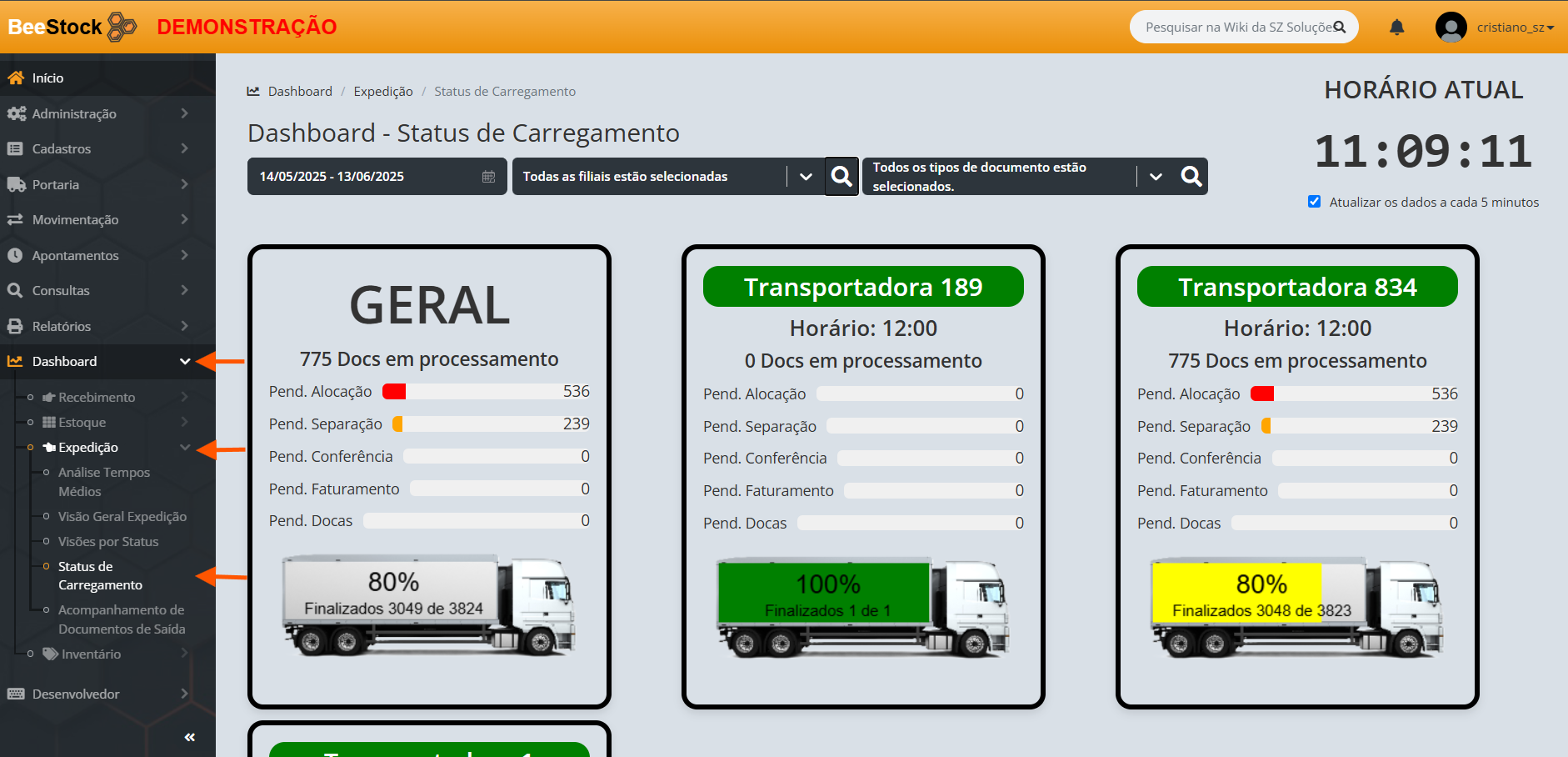Click the calendar icon in date field
This screenshot has width=1568, height=757.
489,177
